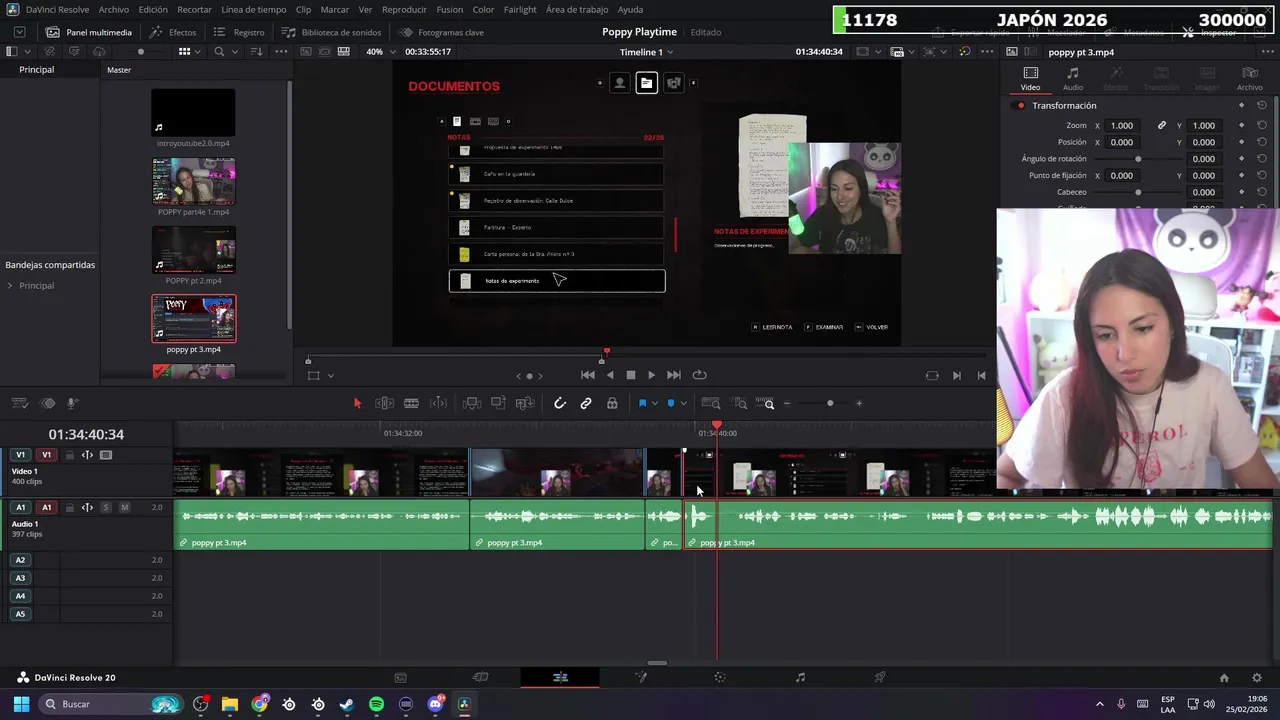Screen dimensions: 1280x720
Task: Add a blue flag to clip
Action: [642, 403]
